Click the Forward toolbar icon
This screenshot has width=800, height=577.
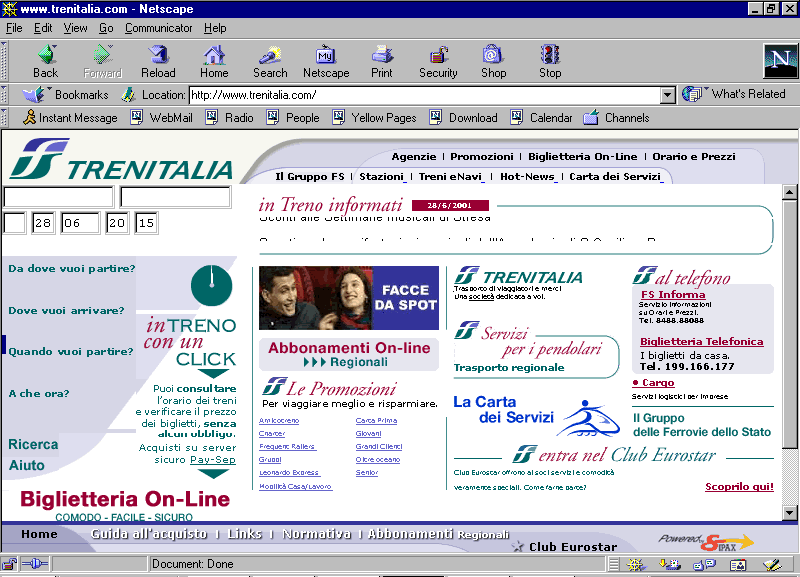tap(103, 61)
